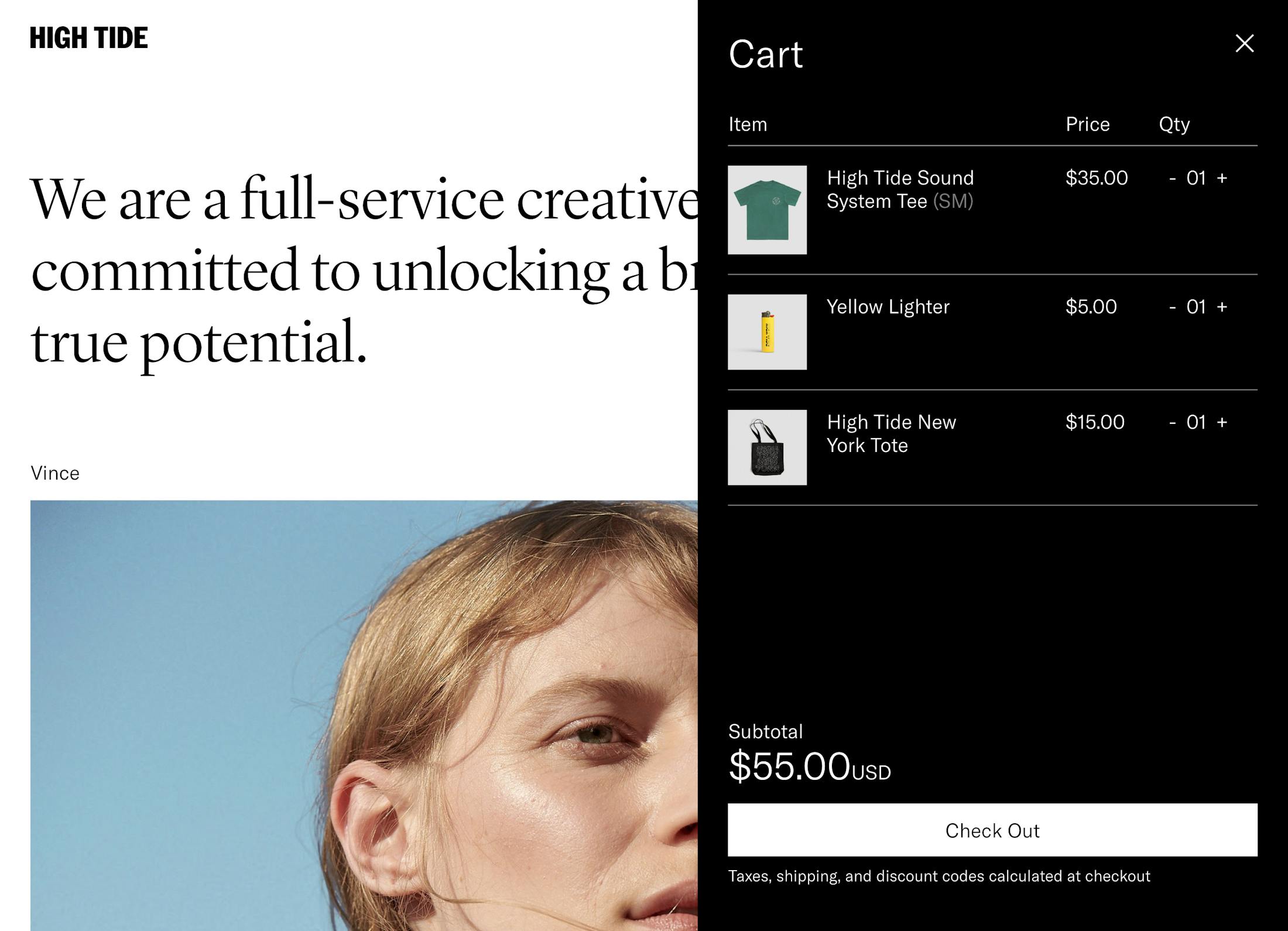
Task: Increase High Tide New York Tote quantity
Action: [1222, 422]
